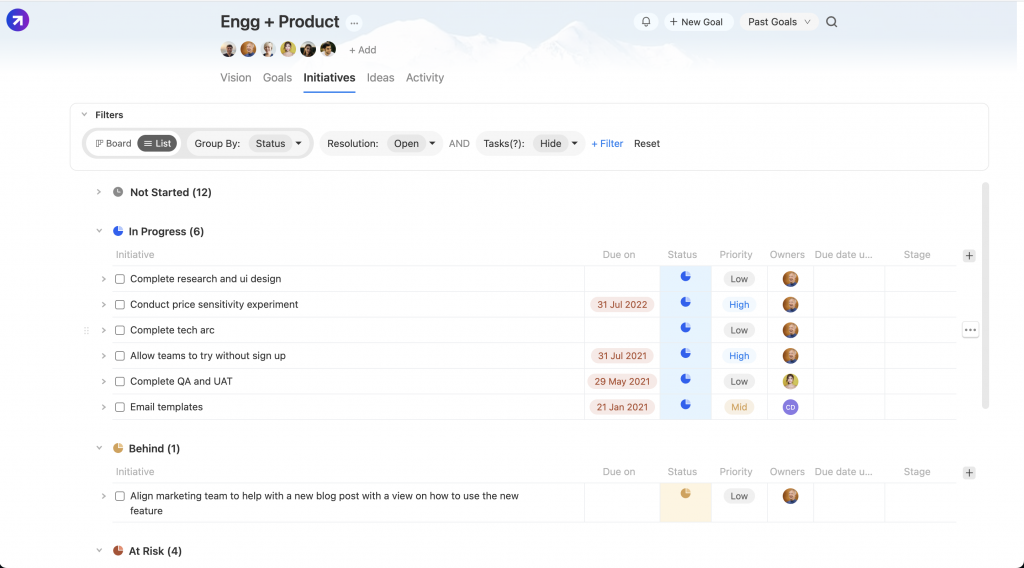Click status icon for Complete research and ui design
The width and height of the screenshot is (1024, 568).
pyautogui.click(x=685, y=277)
